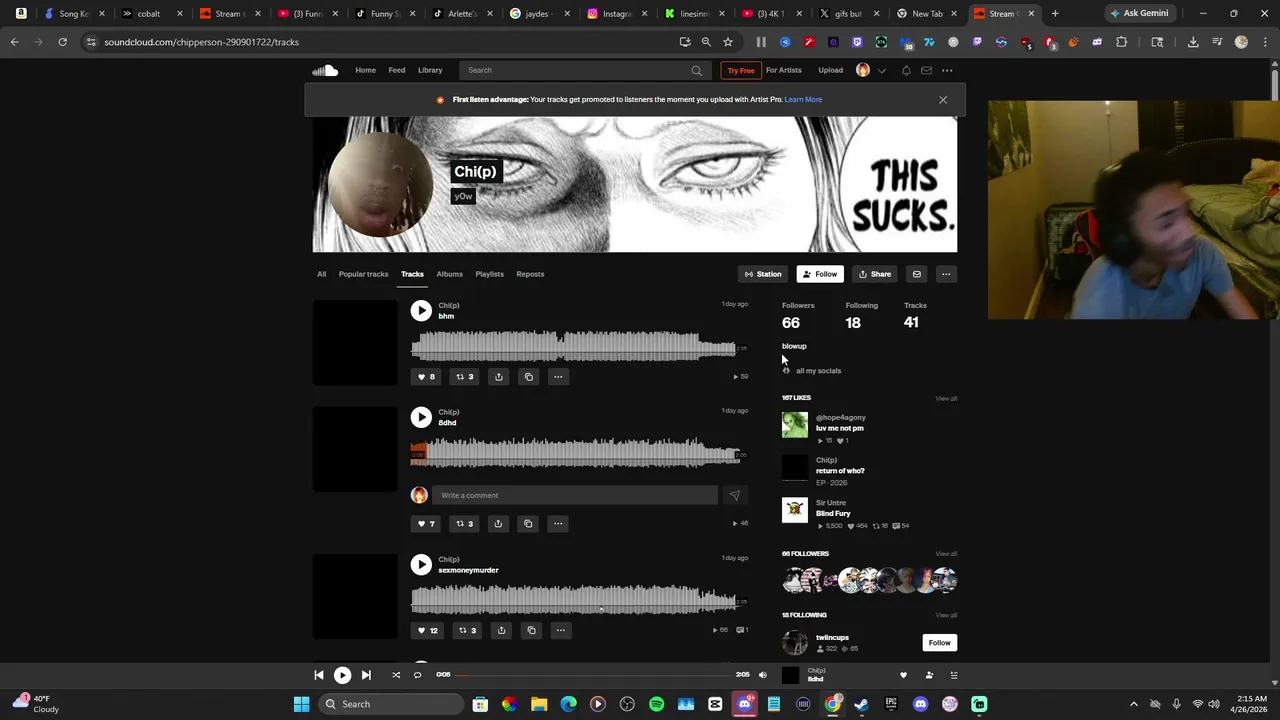The height and width of the screenshot is (720, 1280).
Task: Like the bhm track
Action: (x=427, y=377)
